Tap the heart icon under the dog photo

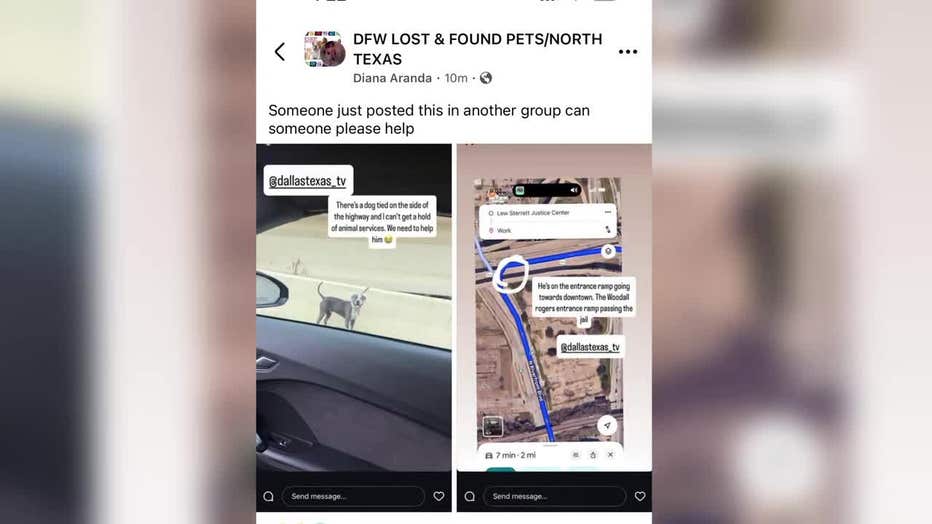coord(439,496)
